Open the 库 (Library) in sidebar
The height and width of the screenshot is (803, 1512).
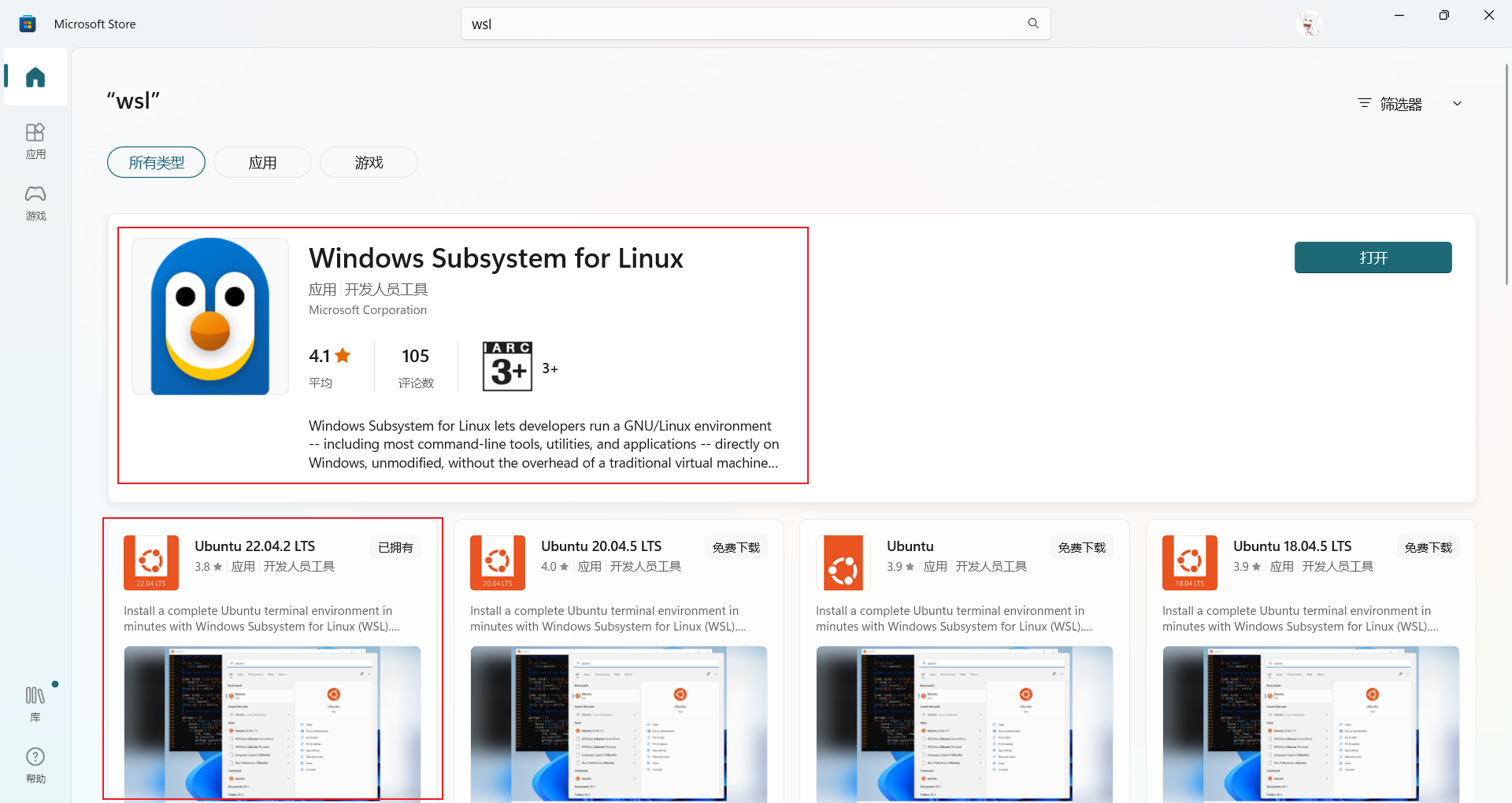tap(35, 704)
